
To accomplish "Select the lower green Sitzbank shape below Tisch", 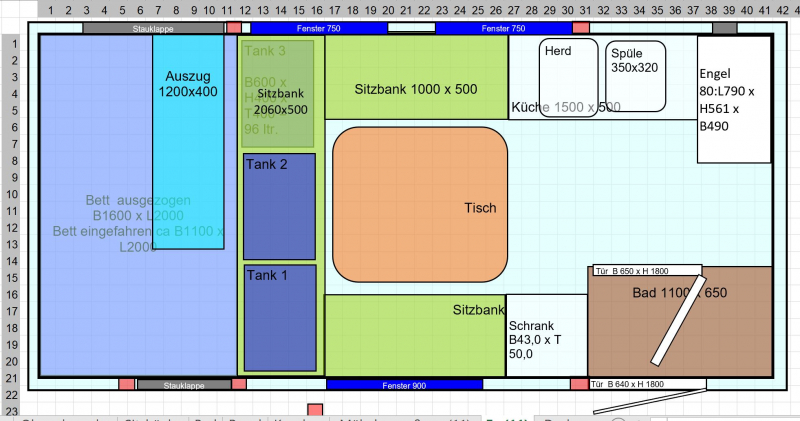I will tap(415, 335).
